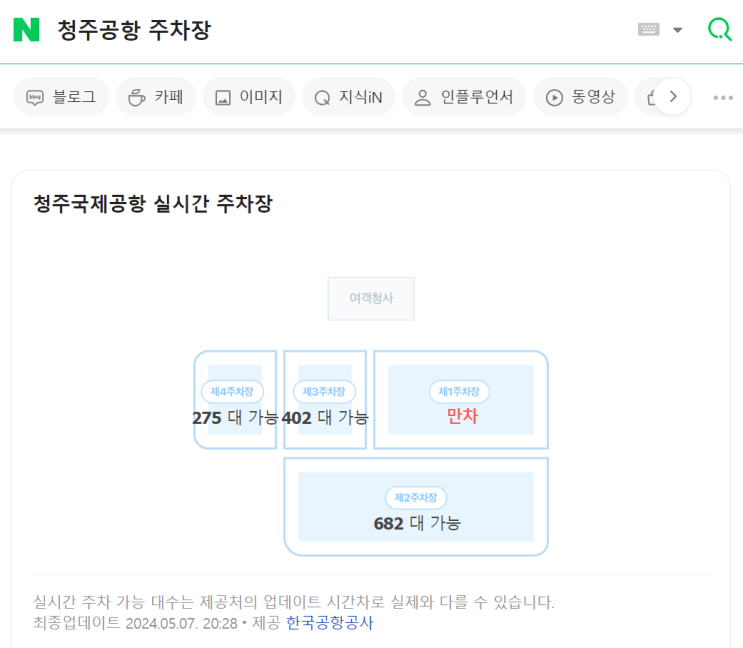Open the virtual keyboard icon
The width and height of the screenshot is (743, 648).
(648, 30)
